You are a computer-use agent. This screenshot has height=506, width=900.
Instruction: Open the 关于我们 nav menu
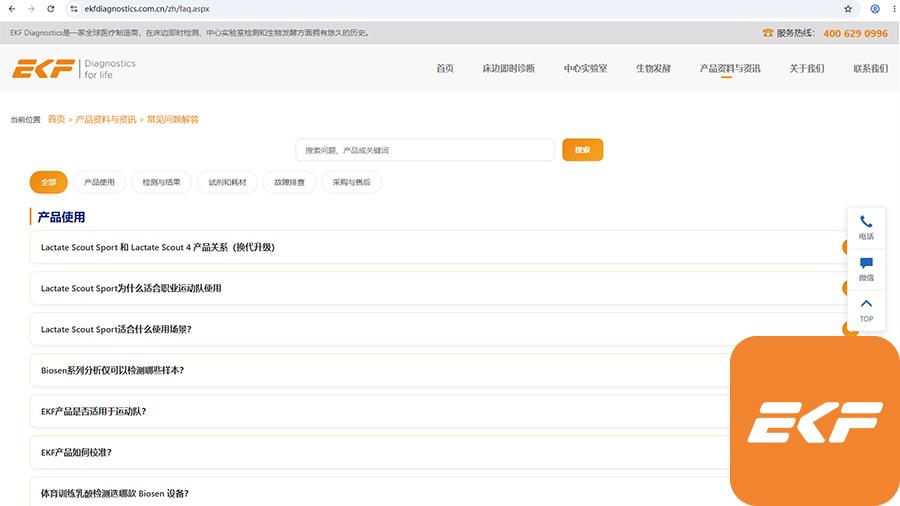(x=806, y=68)
